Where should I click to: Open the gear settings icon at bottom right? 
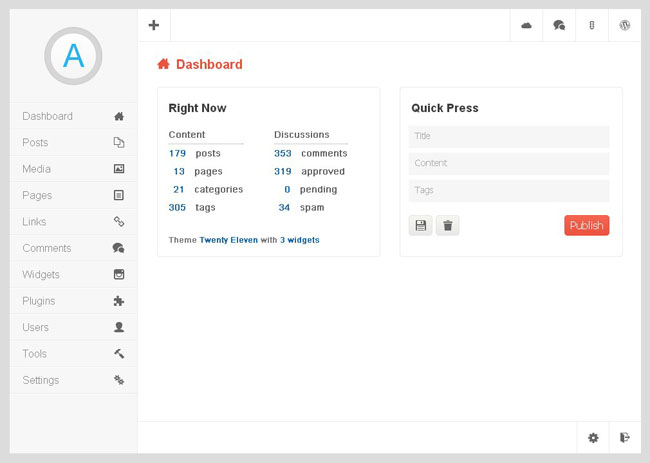(593, 437)
